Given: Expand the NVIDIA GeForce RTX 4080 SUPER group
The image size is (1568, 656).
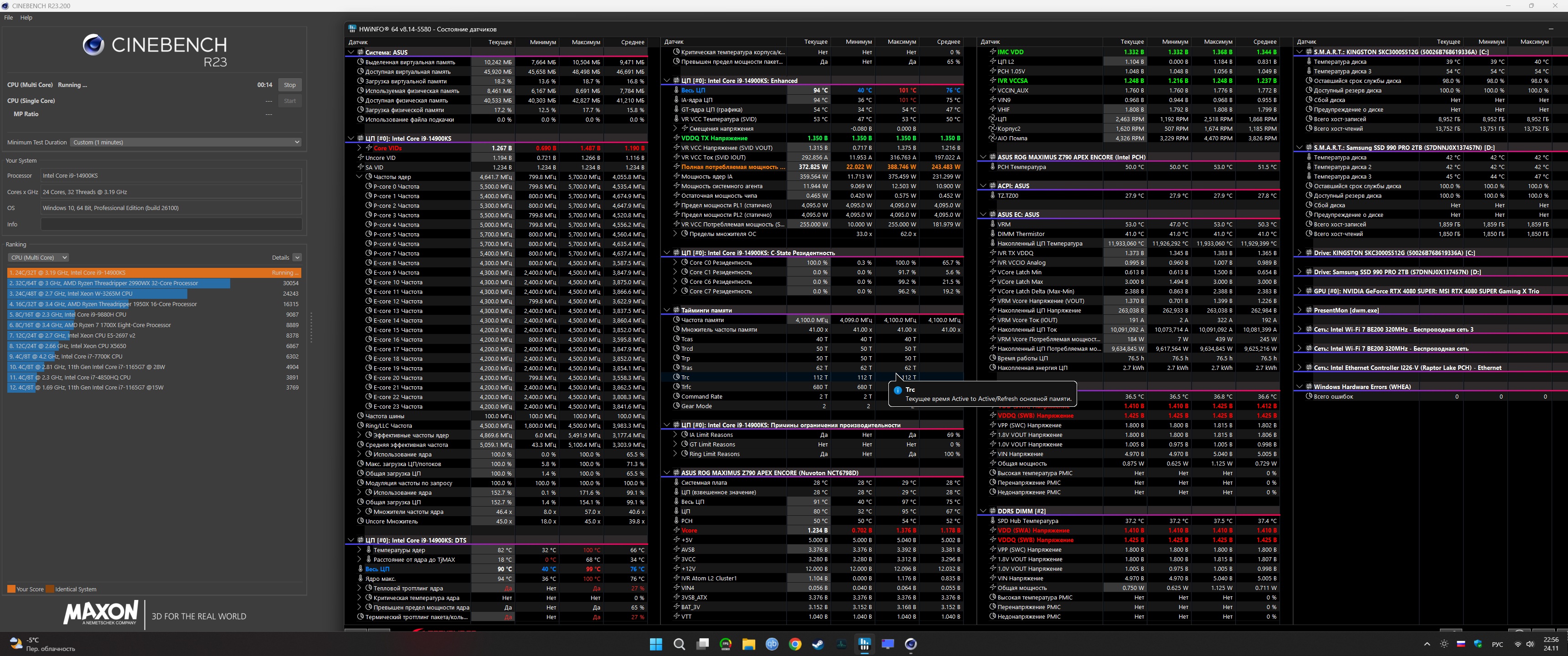Looking at the screenshot, I should tap(1300, 292).
